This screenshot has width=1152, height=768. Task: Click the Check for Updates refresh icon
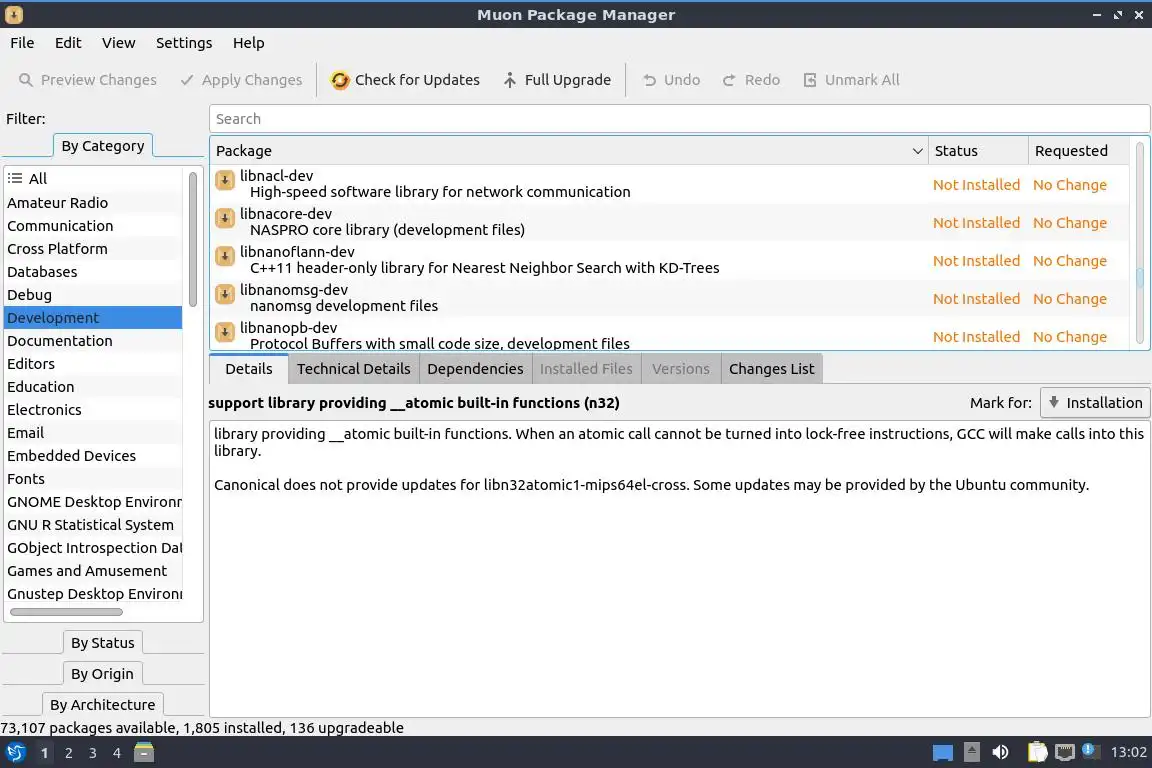(x=339, y=79)
